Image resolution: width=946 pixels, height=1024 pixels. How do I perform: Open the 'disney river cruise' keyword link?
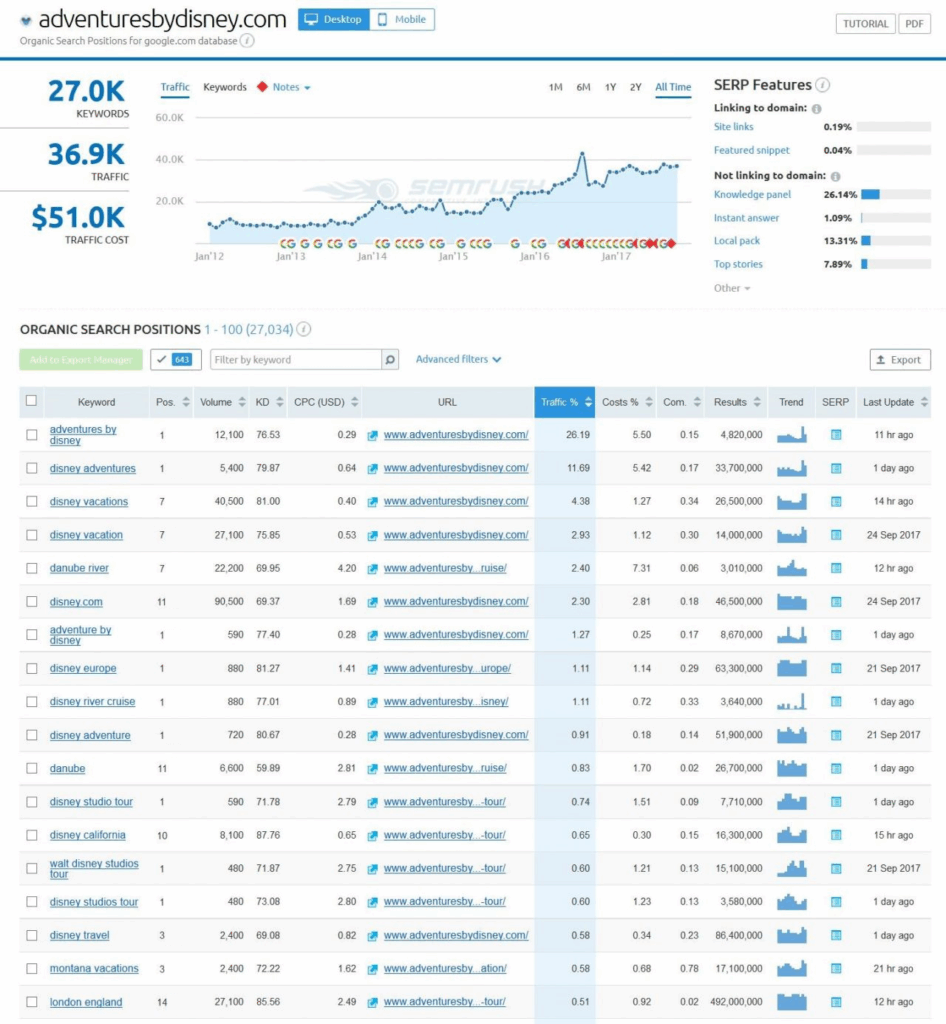92,702
